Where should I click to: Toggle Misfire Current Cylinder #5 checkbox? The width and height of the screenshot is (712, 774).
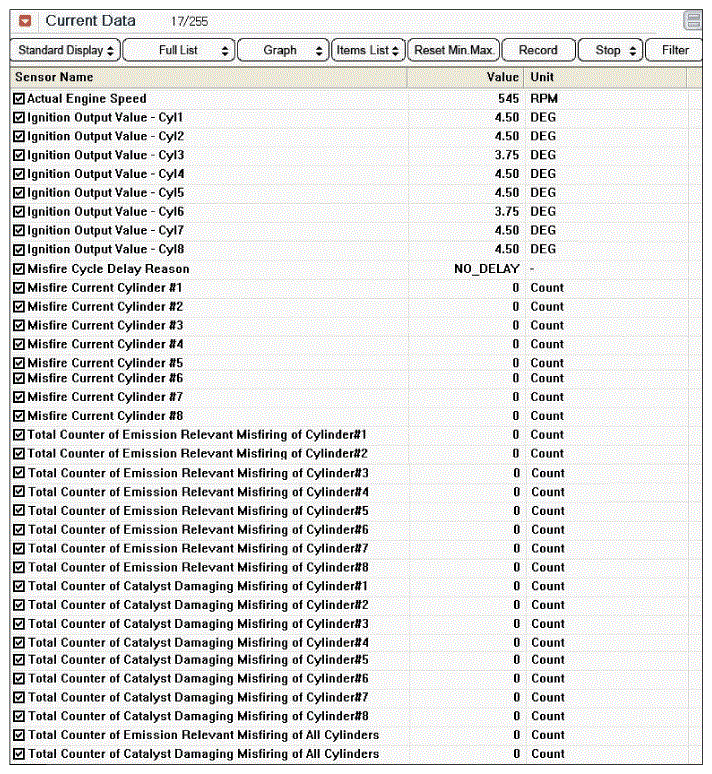(x=19, y=363)
